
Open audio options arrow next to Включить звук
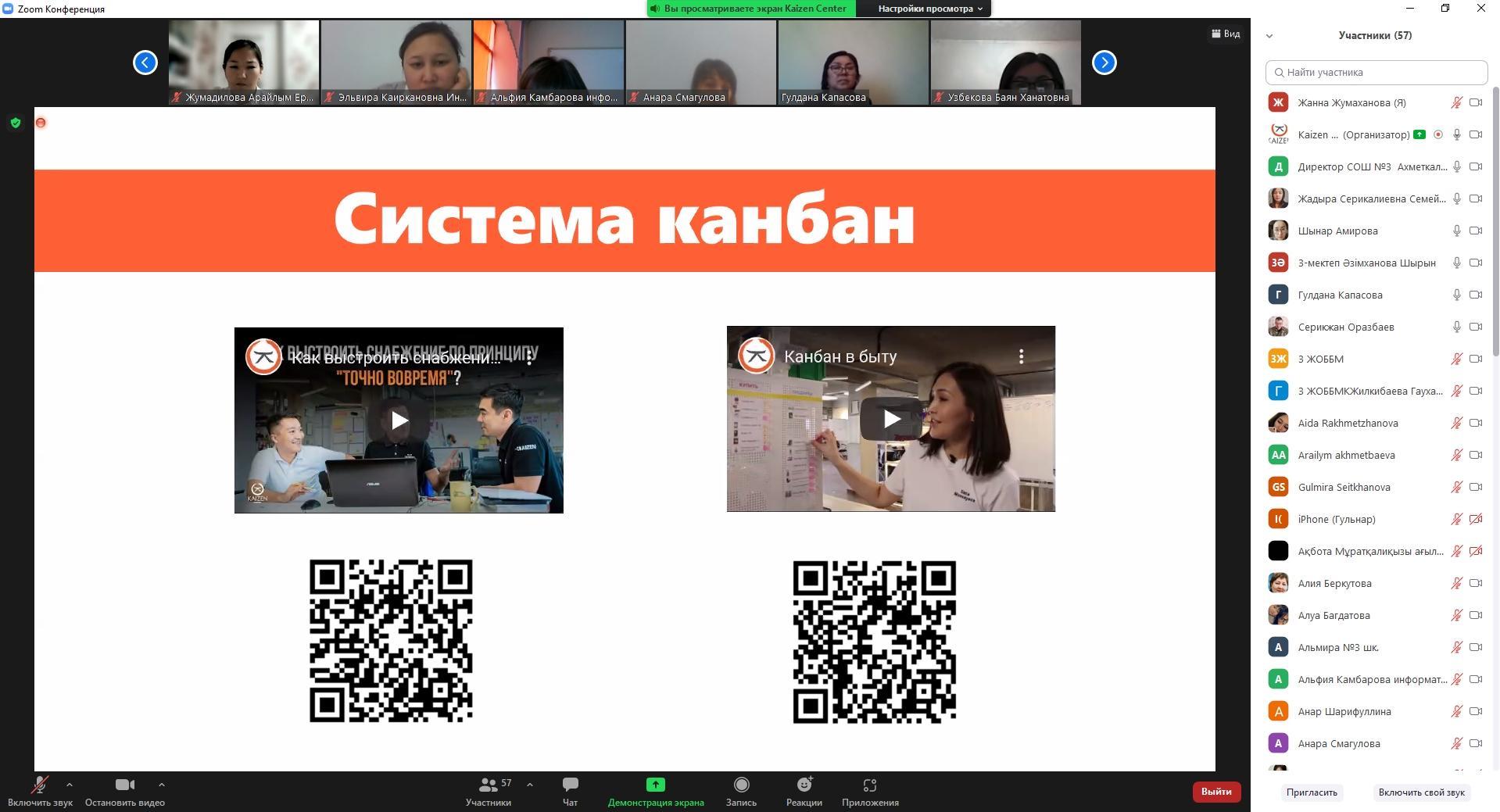(70, 784)
